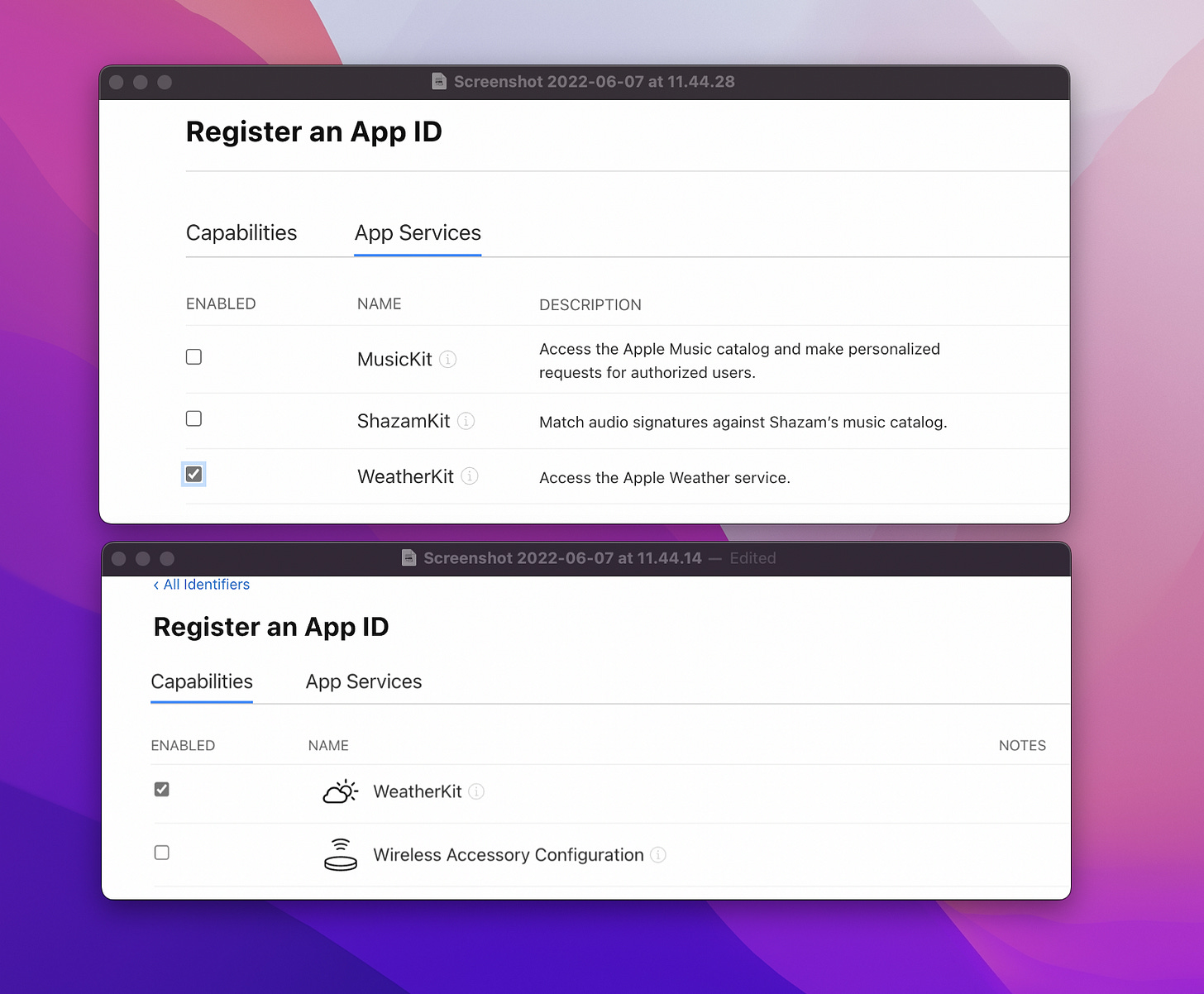1204x994 pixels.
Task: Click title 'Screenshot 2022-06-07 at 11.44.28'
Action: (595, 81)
